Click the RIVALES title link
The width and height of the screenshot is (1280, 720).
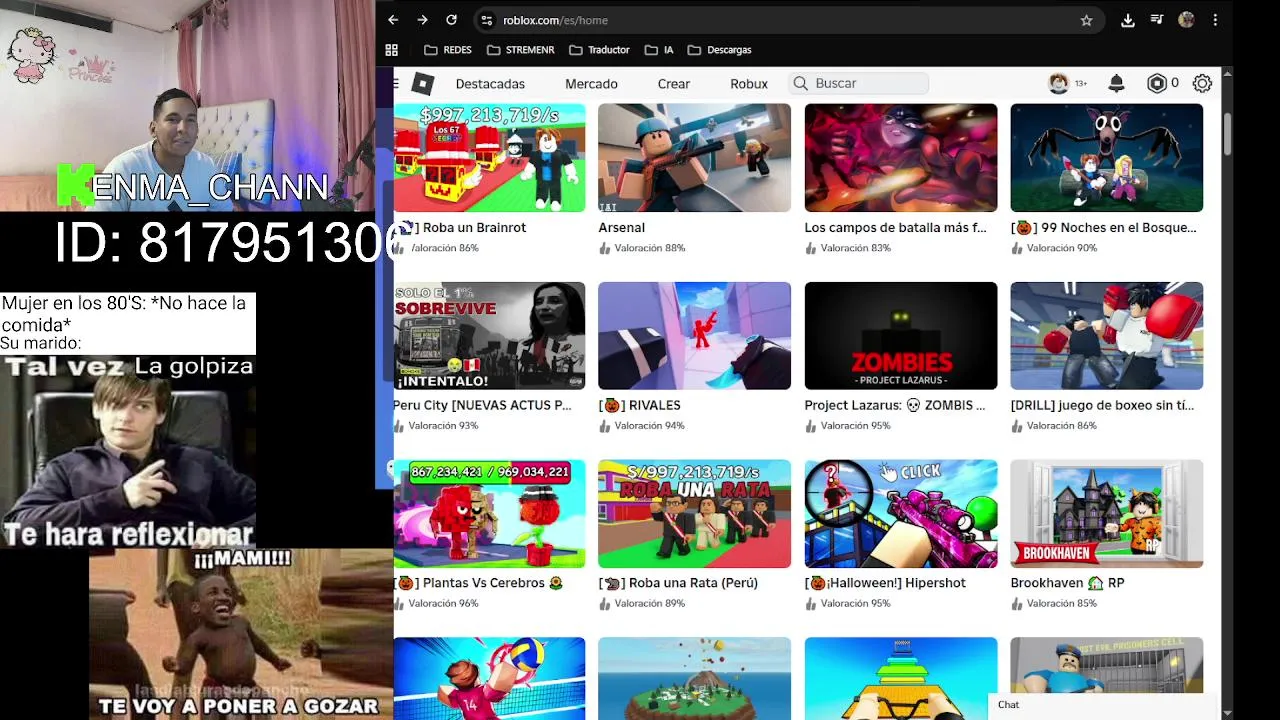point(639,406)
